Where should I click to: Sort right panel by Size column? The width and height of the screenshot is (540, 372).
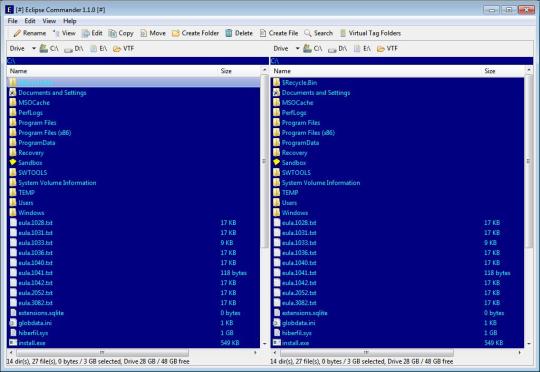click(503, 71)
